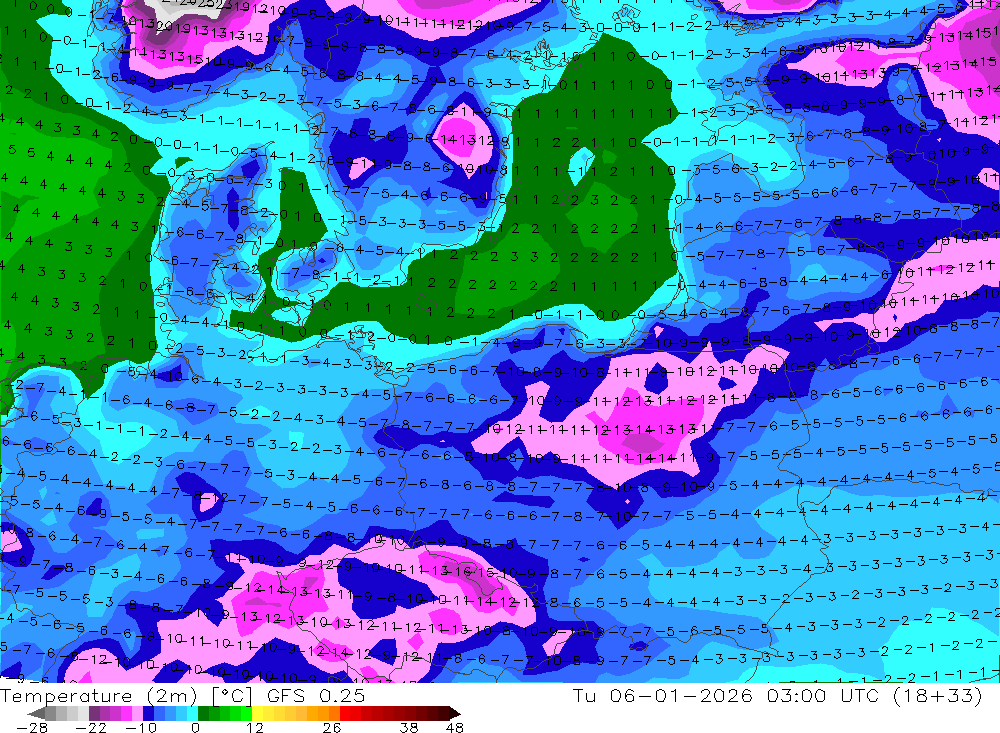Click the 'GFS 0.25' model label

tap(316, 695)
